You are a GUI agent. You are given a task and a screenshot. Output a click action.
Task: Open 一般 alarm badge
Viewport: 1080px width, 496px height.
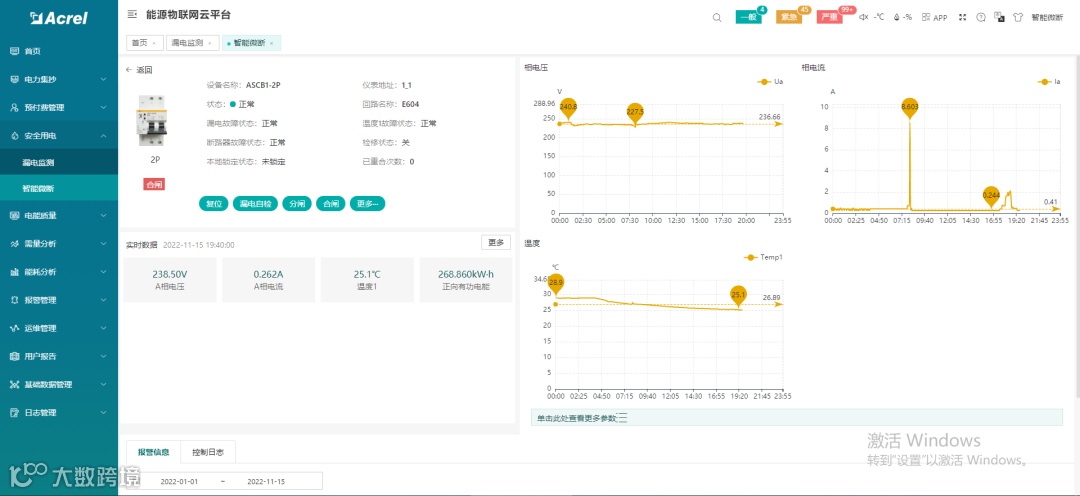[749, 17]
